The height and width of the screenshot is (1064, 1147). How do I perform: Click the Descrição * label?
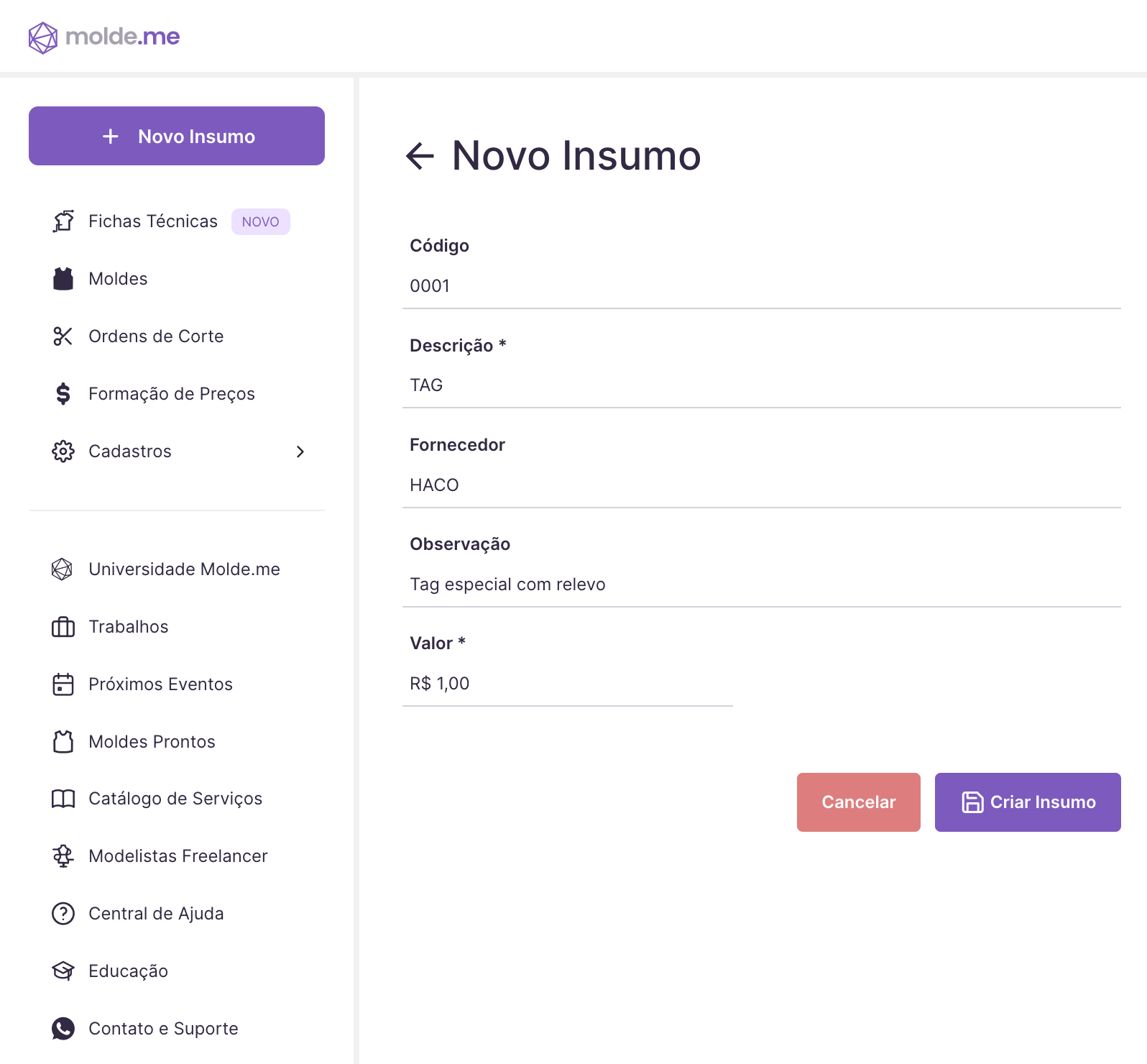458,346
